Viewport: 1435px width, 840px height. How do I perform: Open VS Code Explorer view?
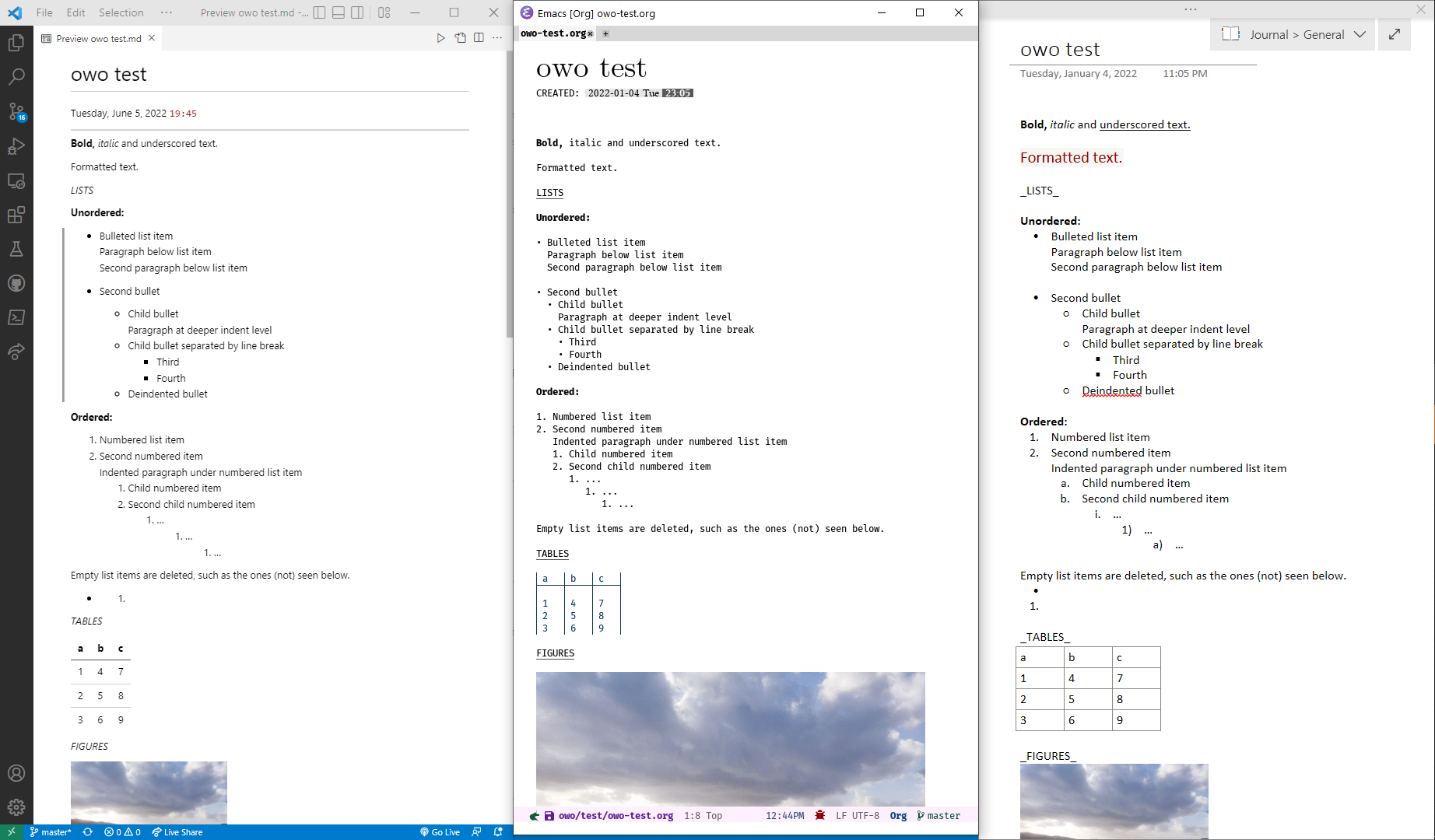[x=16, y=43]
